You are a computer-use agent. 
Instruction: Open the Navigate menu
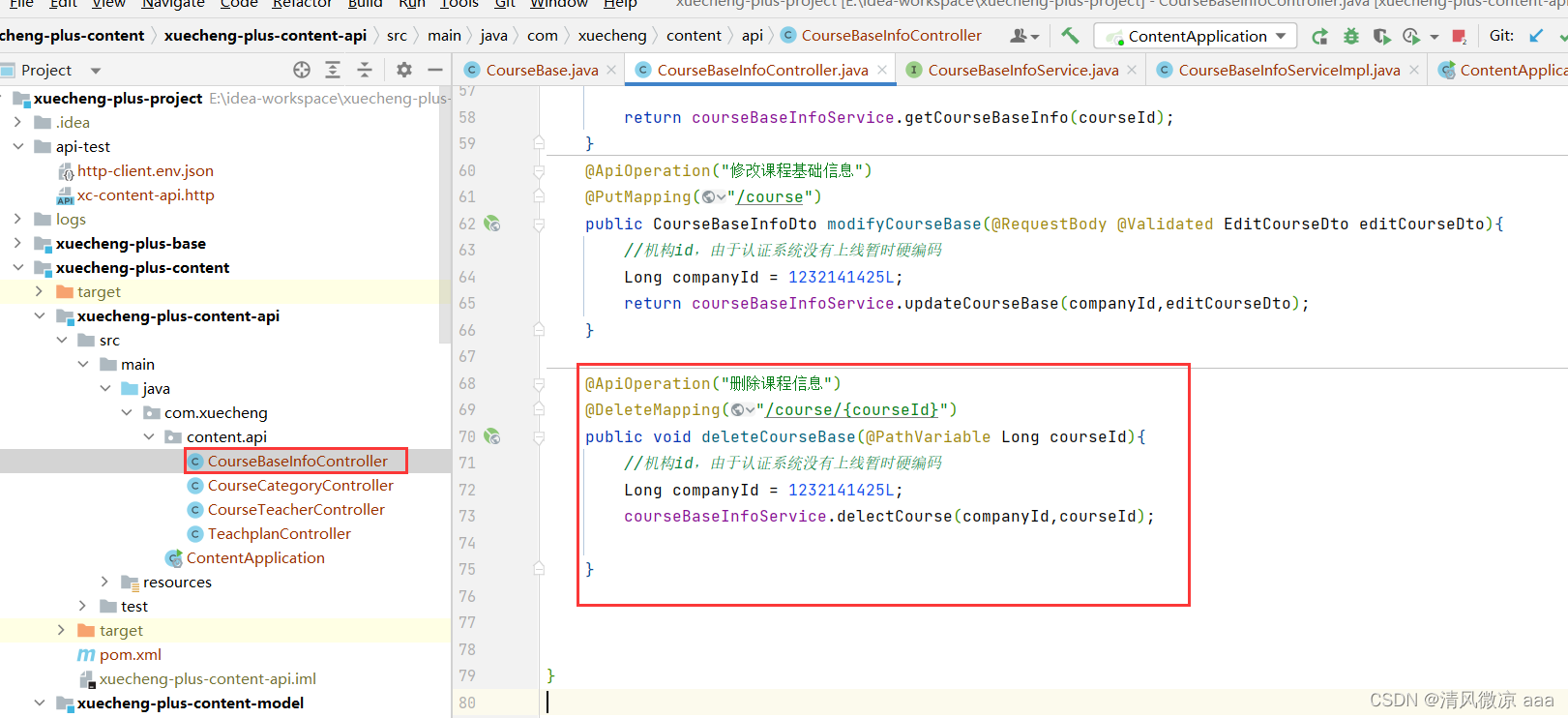[x=172, y=5]
